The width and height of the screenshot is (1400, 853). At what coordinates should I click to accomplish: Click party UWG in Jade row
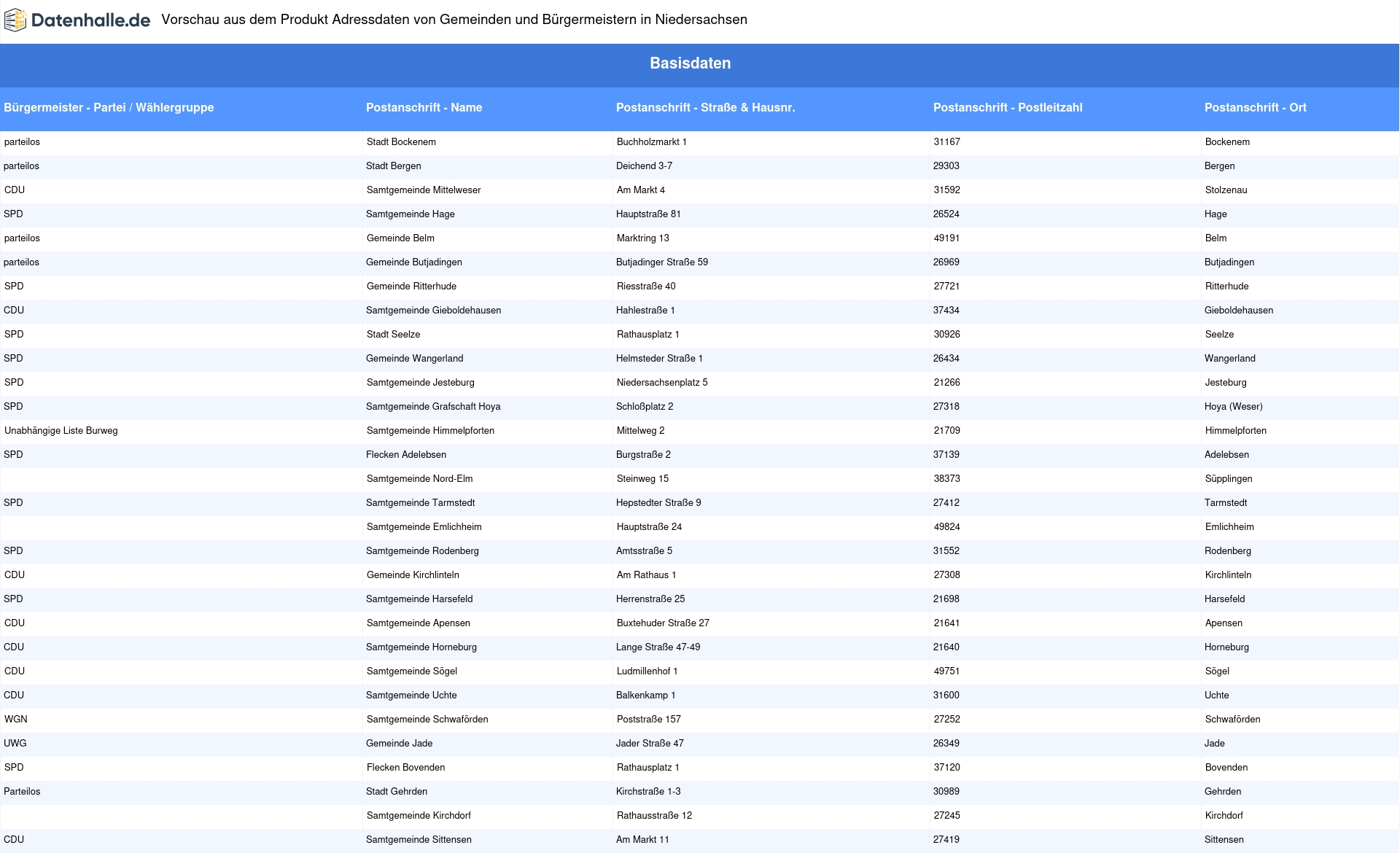click(15, 744)
